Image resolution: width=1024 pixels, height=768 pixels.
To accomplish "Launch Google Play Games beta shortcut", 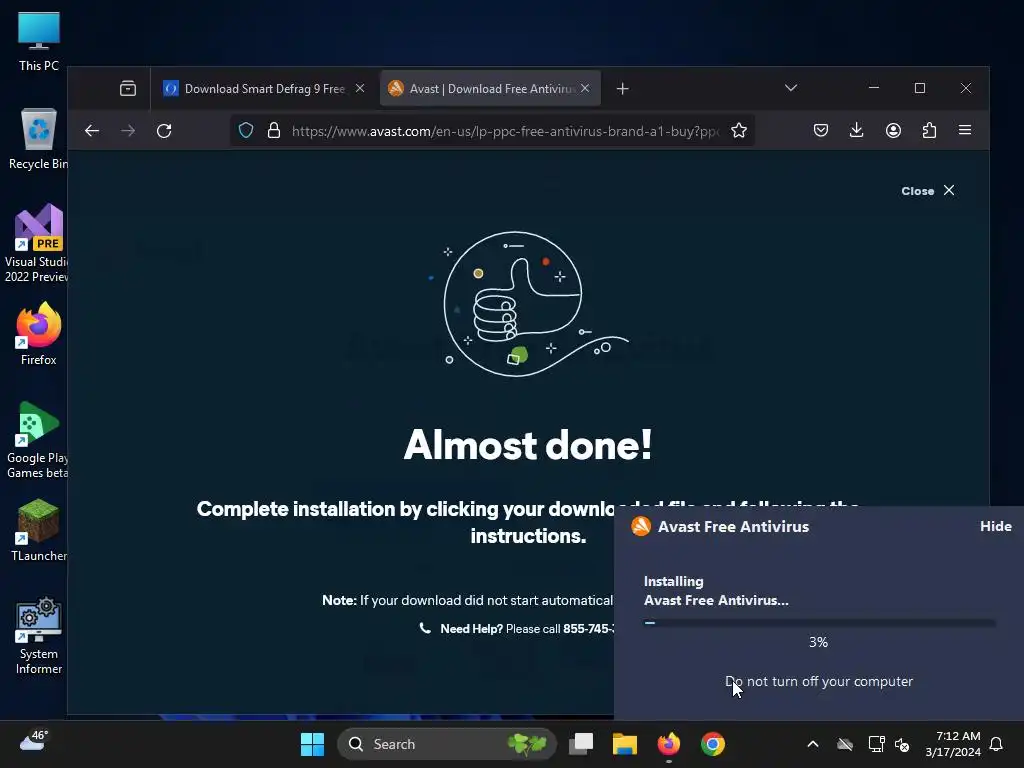I will click(x=37, y=439).
